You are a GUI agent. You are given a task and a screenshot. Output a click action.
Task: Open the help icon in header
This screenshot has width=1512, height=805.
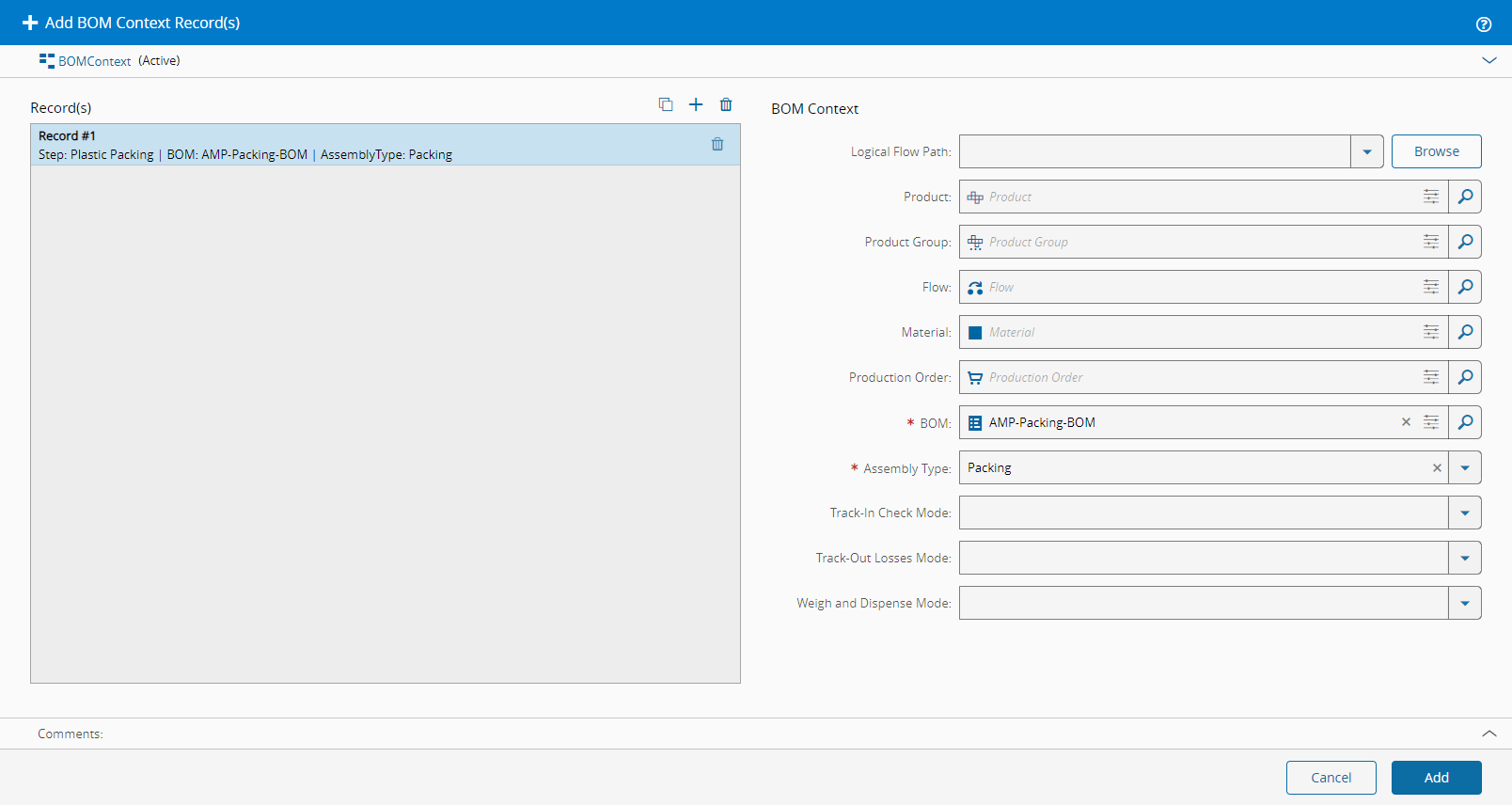(1484, 24)
